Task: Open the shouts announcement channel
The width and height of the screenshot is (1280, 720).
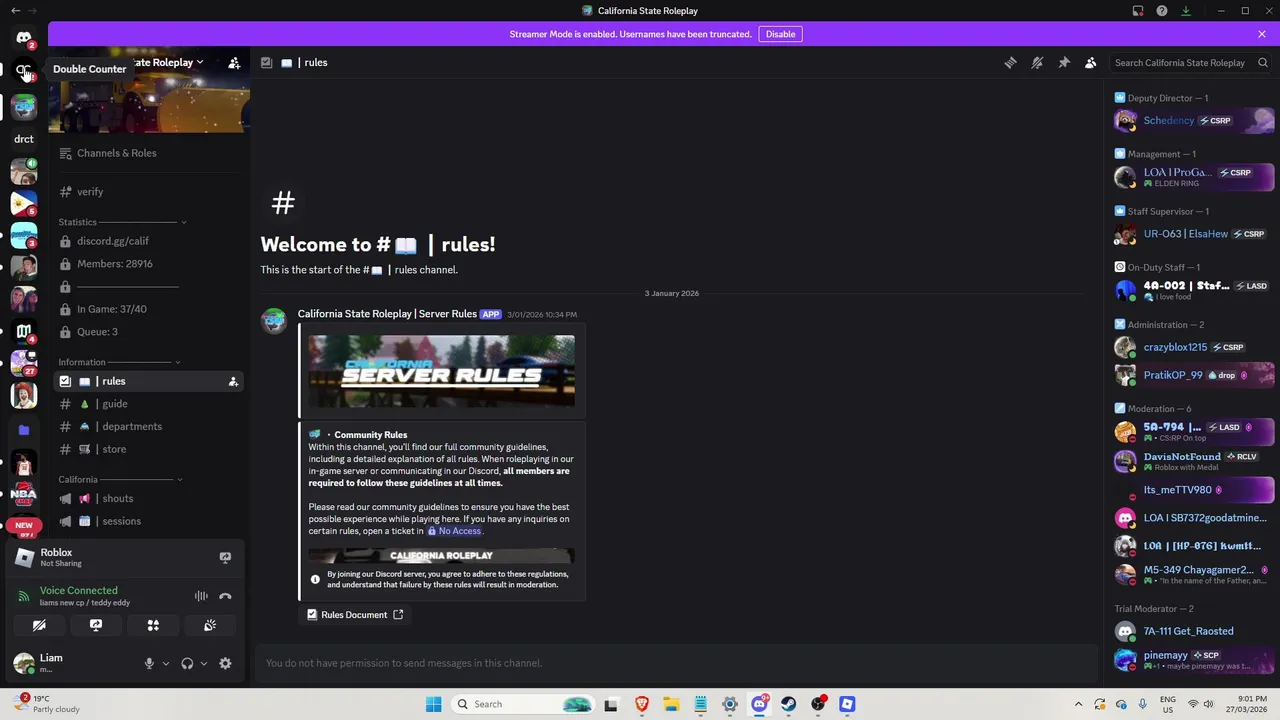Action: point(148,498)
